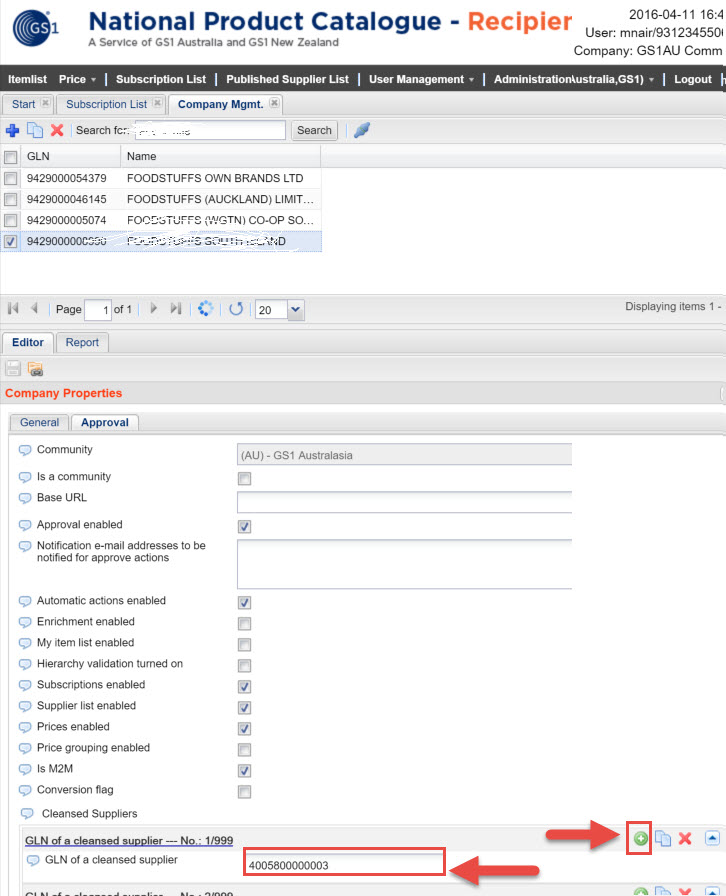The image size is (726, 896).
Task: Delete cleansed supplier entry No. 1
Action: 685,838
